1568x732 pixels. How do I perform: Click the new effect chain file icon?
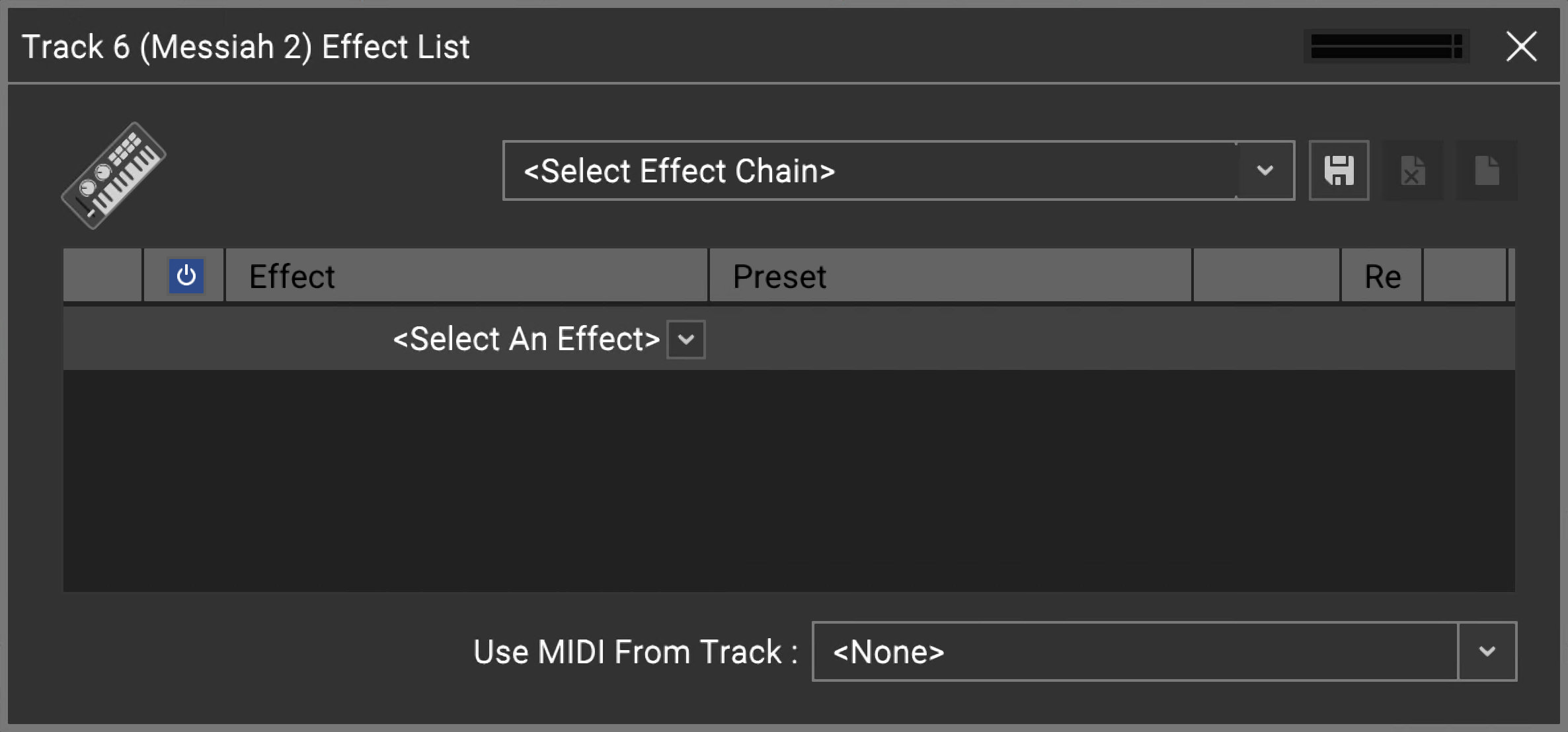point(1487,170)
